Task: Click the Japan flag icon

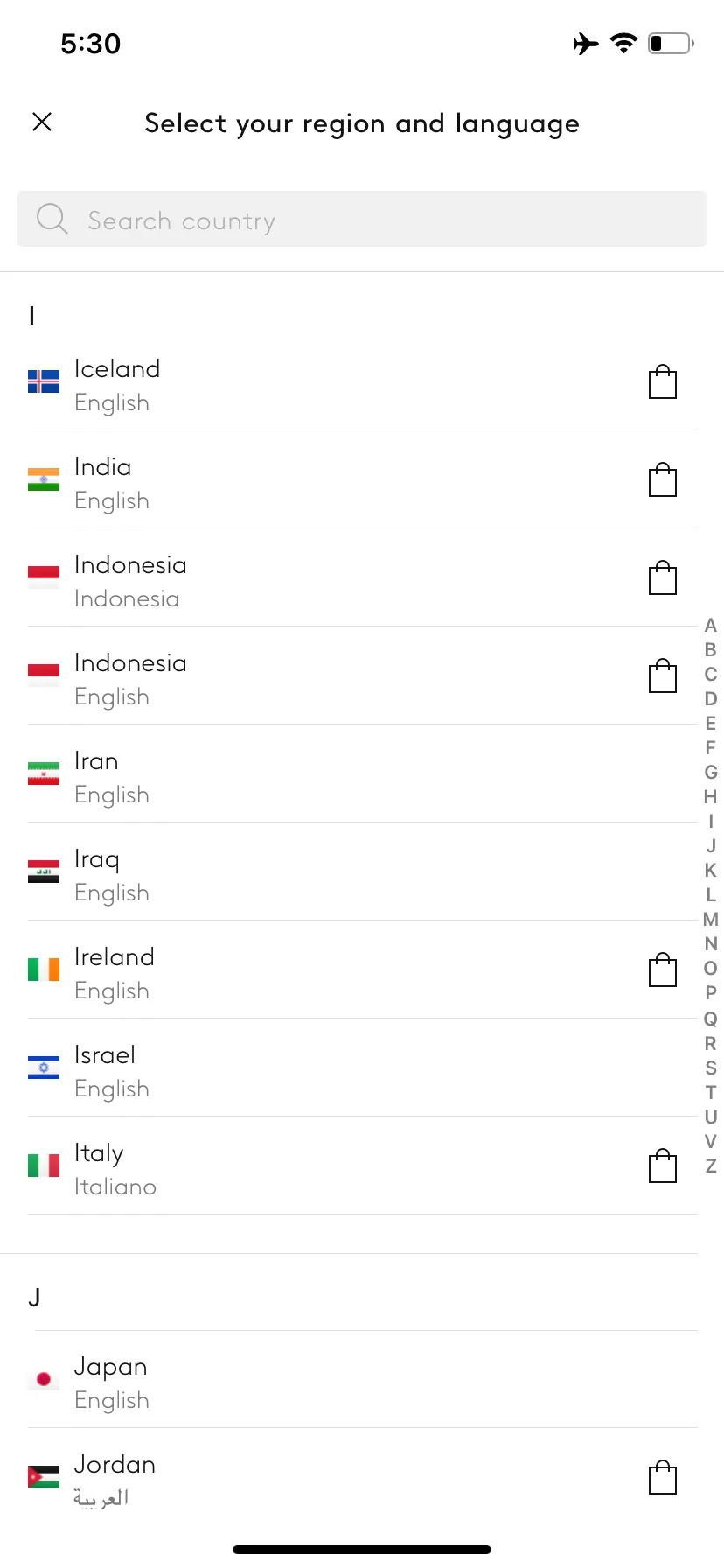Action: point(44,1379)
